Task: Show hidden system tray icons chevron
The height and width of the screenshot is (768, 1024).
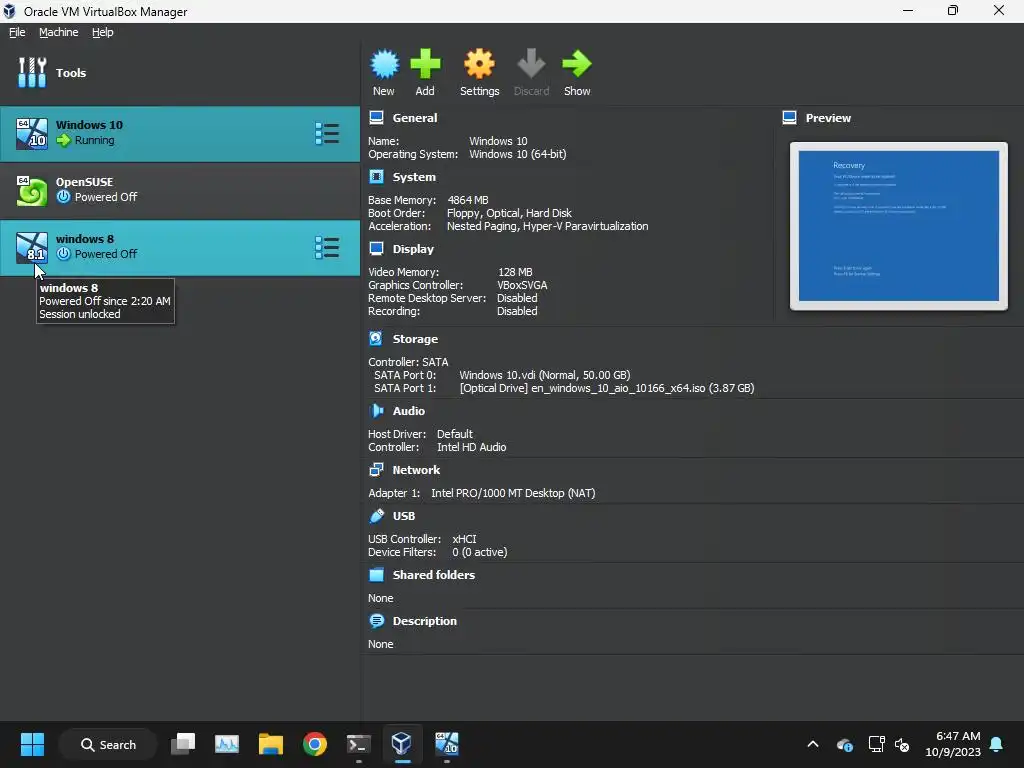Action: click(x=813, y=744)
